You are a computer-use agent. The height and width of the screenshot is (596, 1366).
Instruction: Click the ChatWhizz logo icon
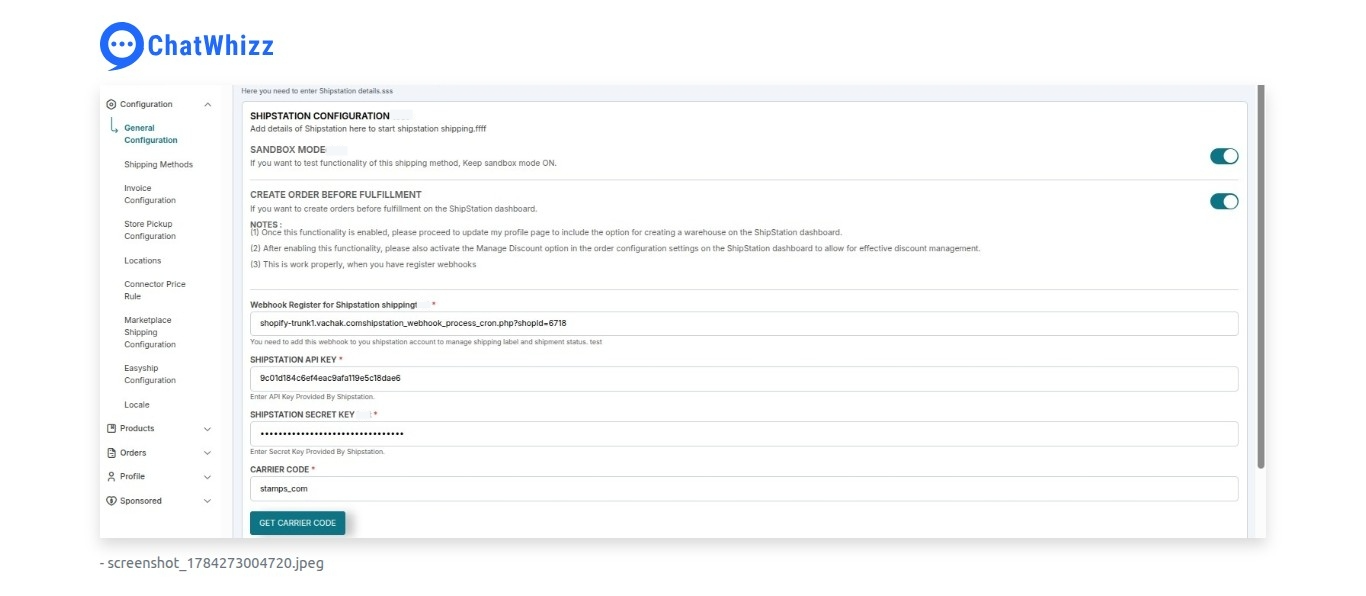point(121,45)
